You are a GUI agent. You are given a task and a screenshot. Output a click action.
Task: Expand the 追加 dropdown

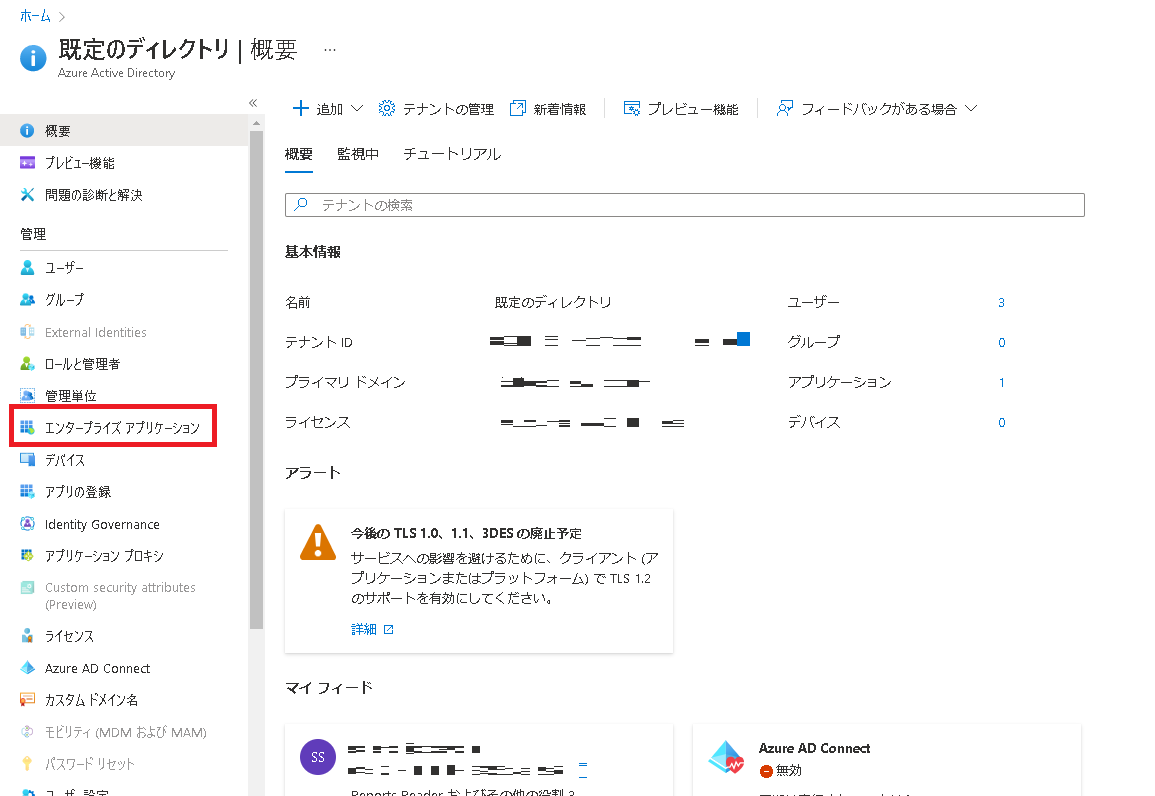(327, 109)
